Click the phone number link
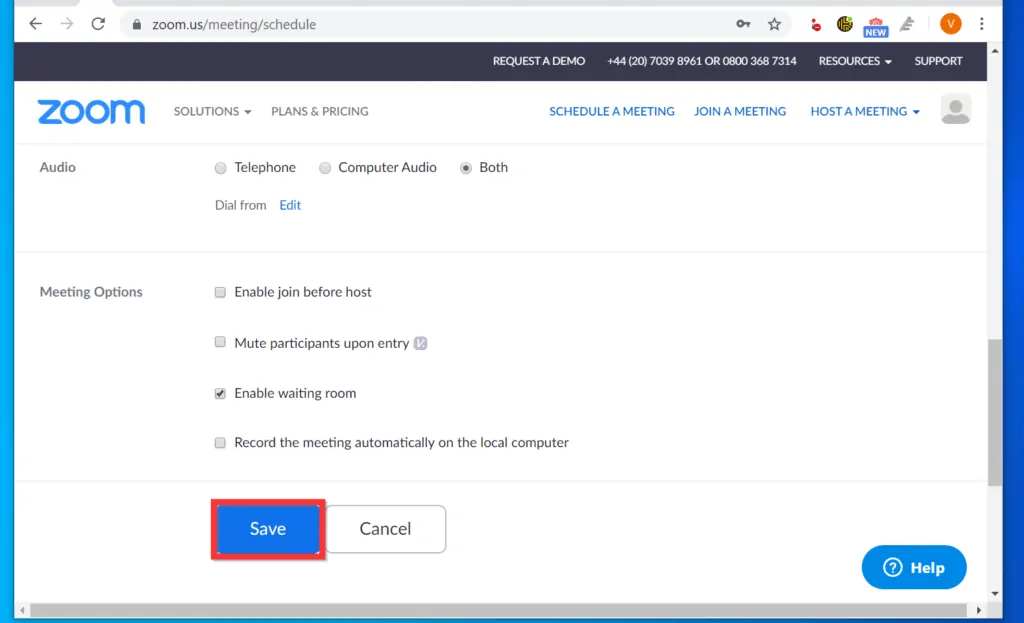The width and height of the screenshot is (1024, 623). (x=701, y=61)
